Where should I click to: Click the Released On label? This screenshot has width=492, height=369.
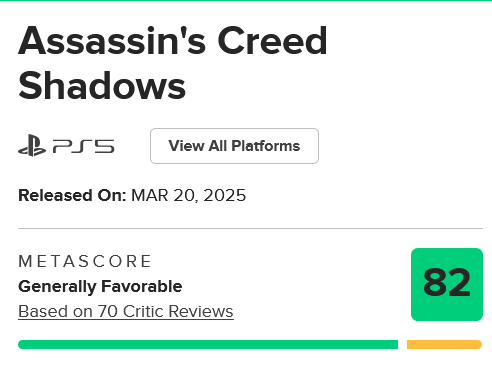click(x=72, y=195)
